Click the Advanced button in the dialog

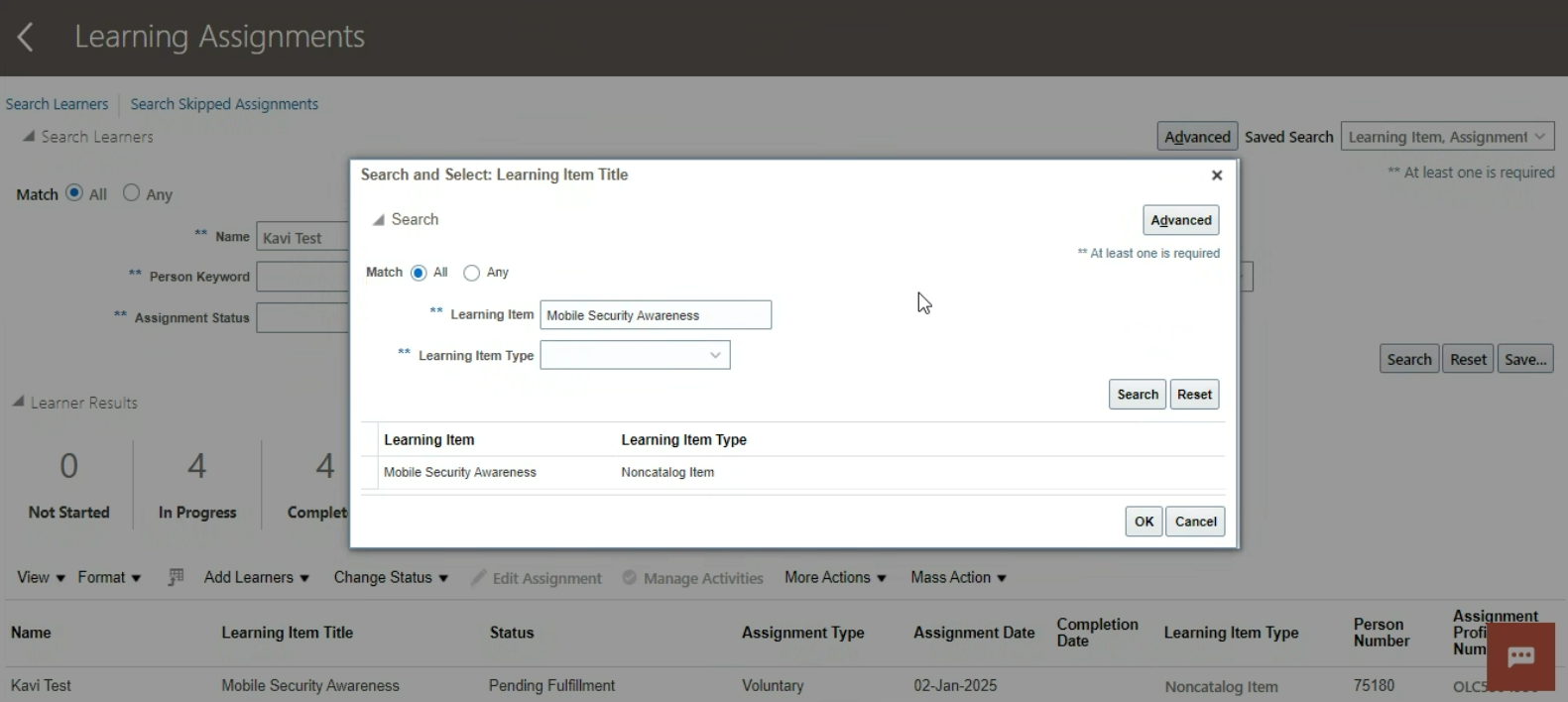(1180, 220)
